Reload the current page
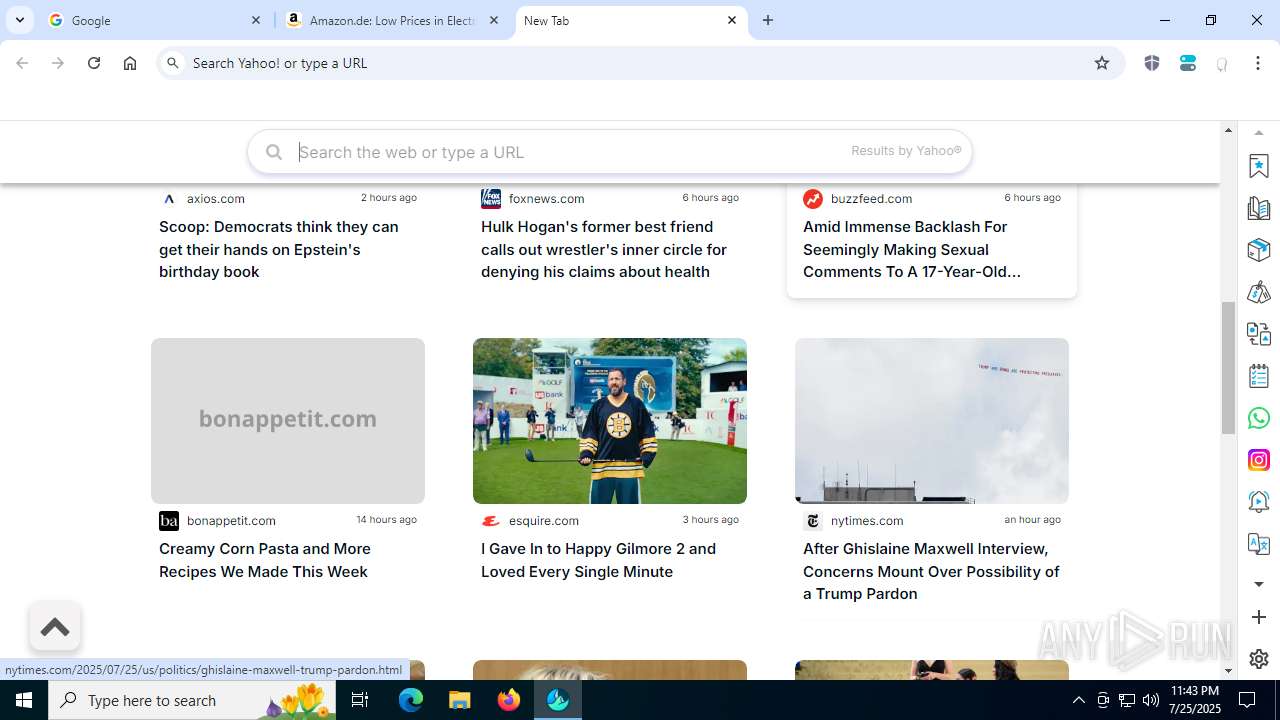Image resolution: width=1280 pixels, height=720 pixels. point(94,63)
